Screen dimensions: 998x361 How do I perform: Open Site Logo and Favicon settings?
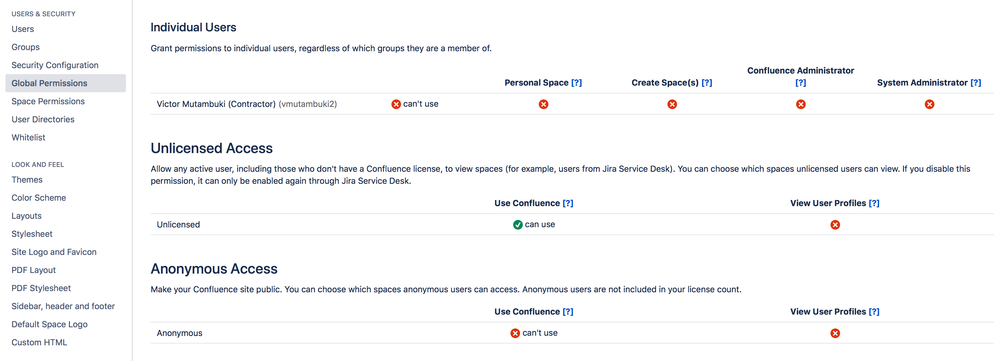coord(54,252)
